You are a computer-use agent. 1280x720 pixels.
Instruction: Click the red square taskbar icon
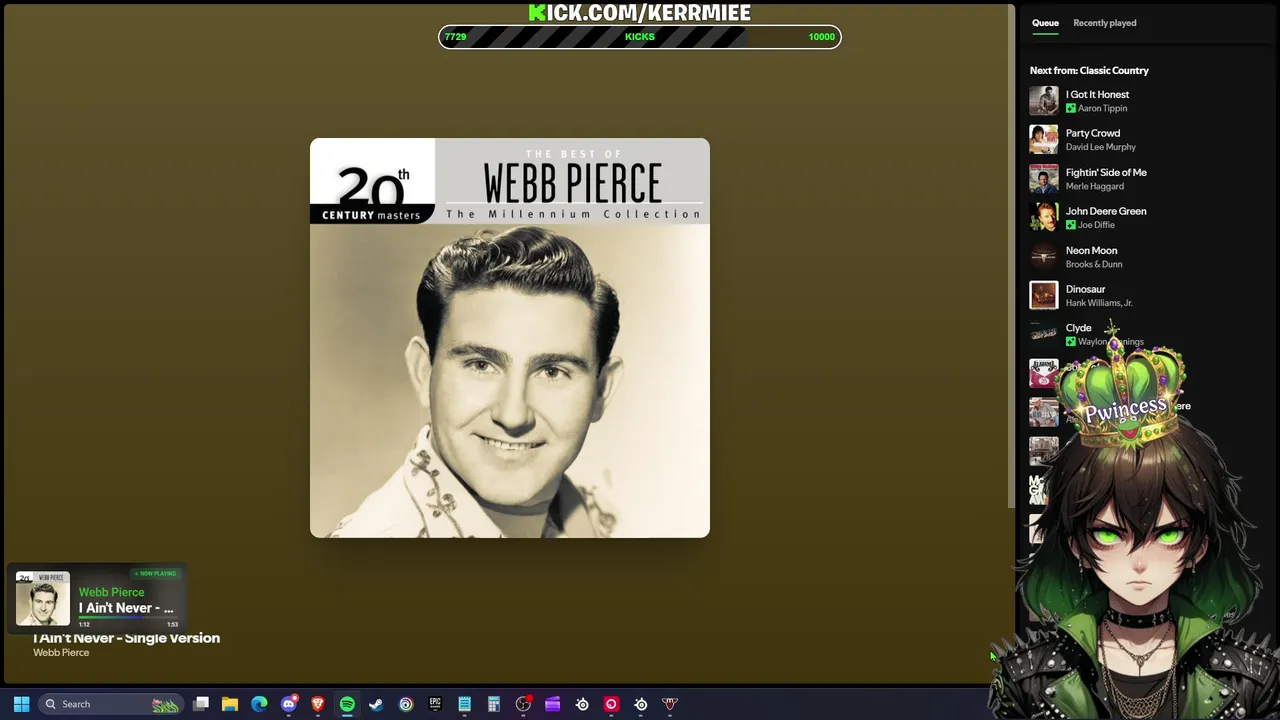611,704
